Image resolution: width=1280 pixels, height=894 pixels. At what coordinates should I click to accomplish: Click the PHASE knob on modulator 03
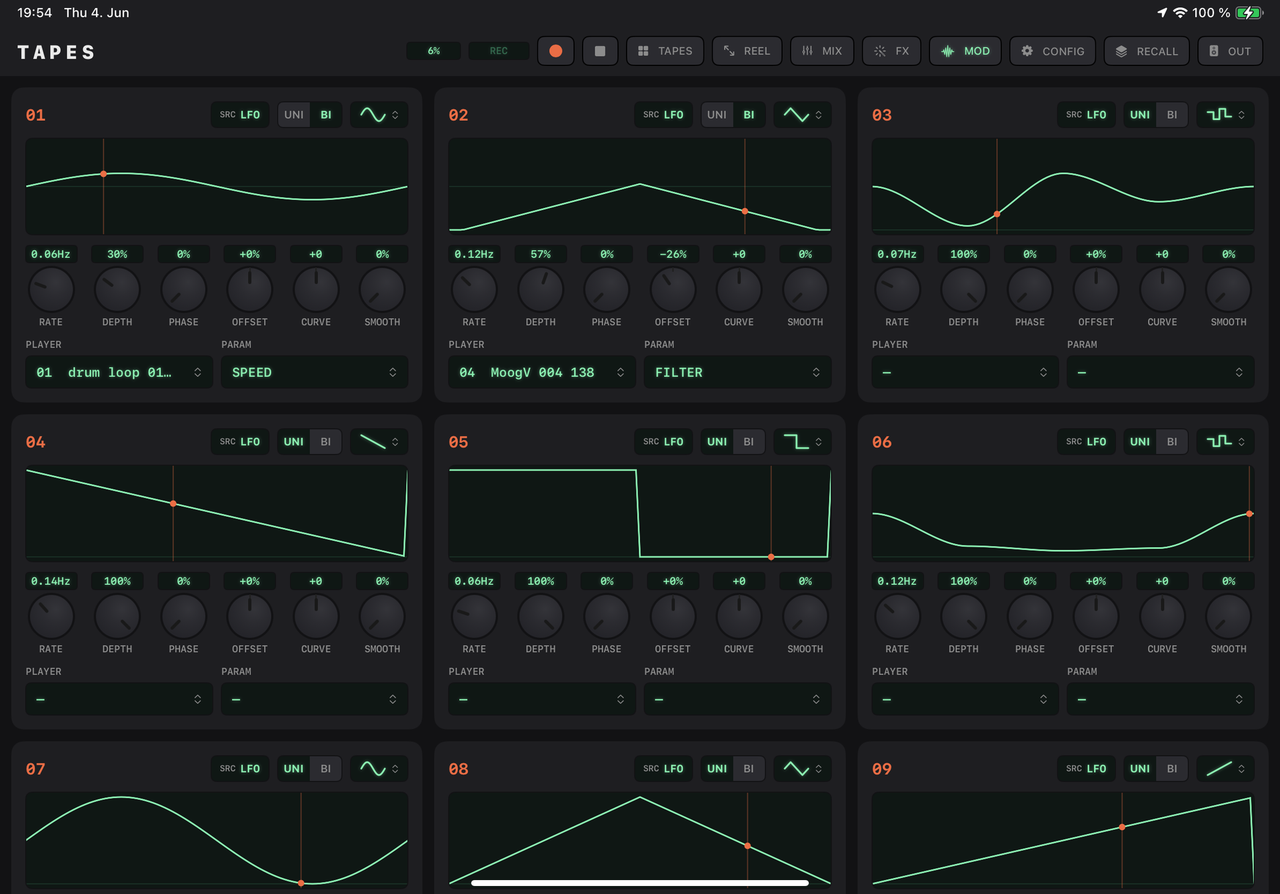(1030, 290)
